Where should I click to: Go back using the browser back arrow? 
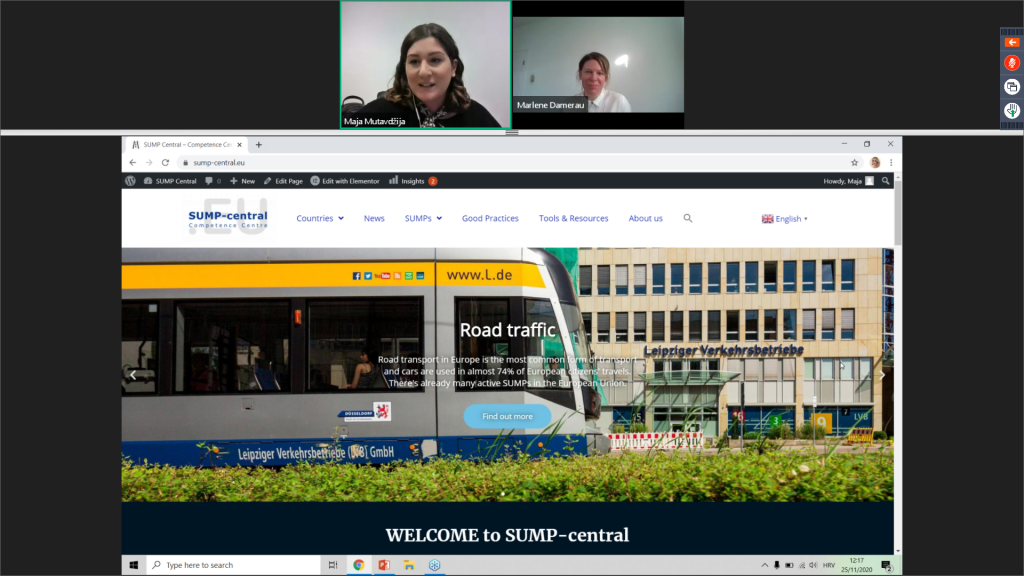click(x=133, y=163)
